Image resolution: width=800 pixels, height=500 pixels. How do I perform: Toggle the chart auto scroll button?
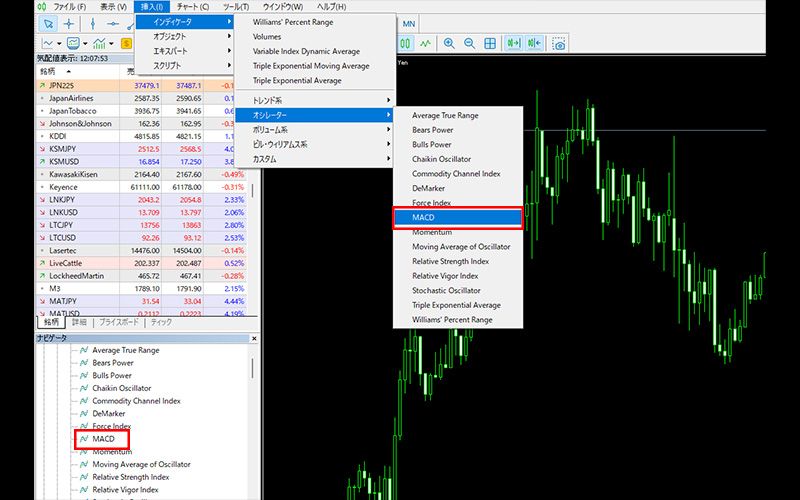(x=514, y=44)
